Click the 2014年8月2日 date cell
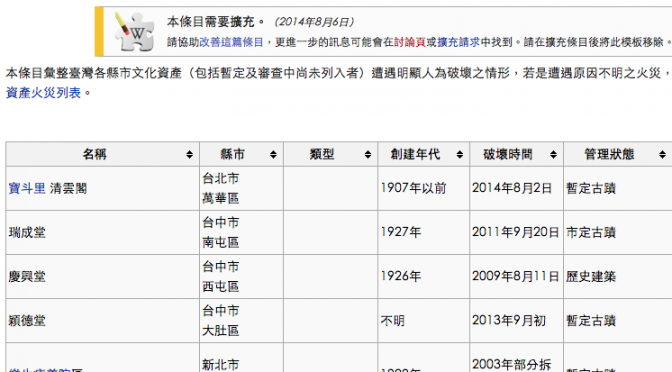 [516, 189]
